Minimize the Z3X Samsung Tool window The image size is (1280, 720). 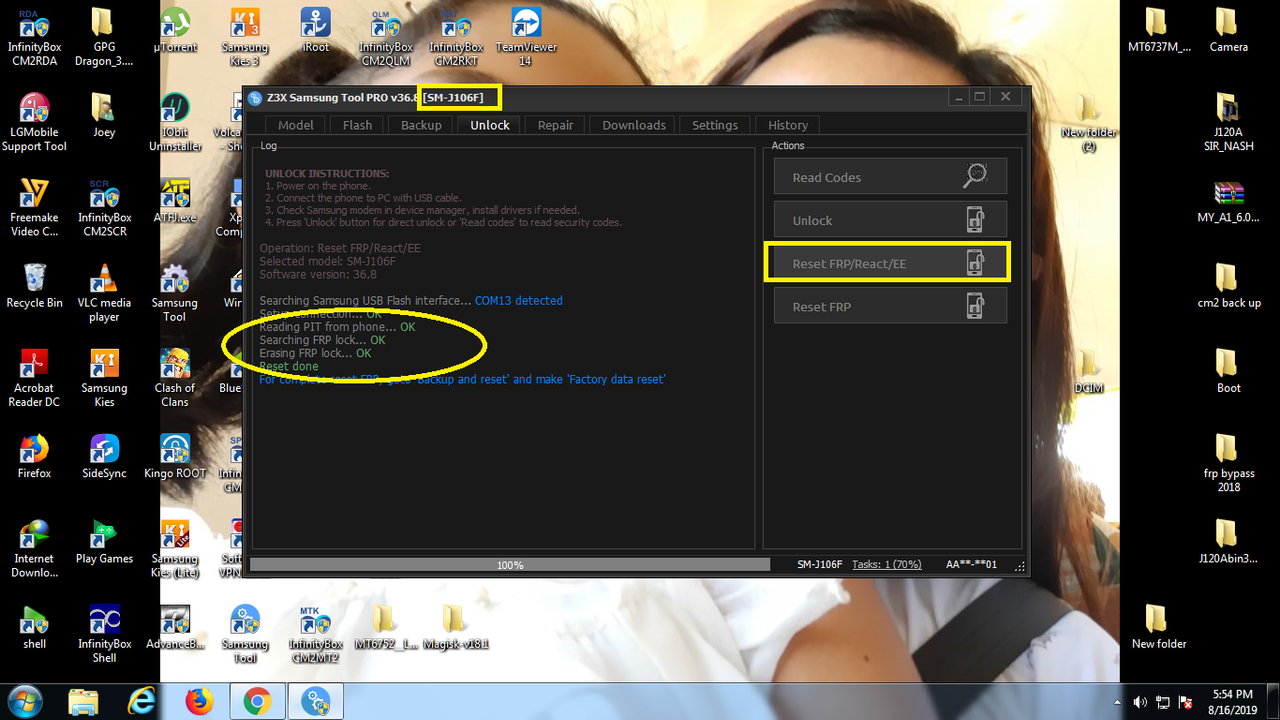click(x=959, y=96)
